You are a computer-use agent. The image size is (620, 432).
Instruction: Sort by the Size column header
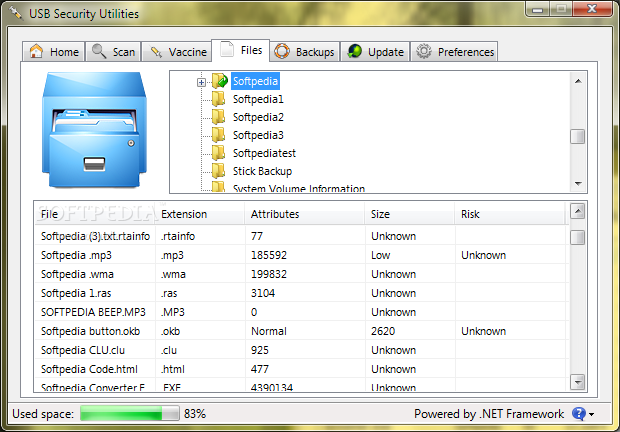[x=409, y=214]
